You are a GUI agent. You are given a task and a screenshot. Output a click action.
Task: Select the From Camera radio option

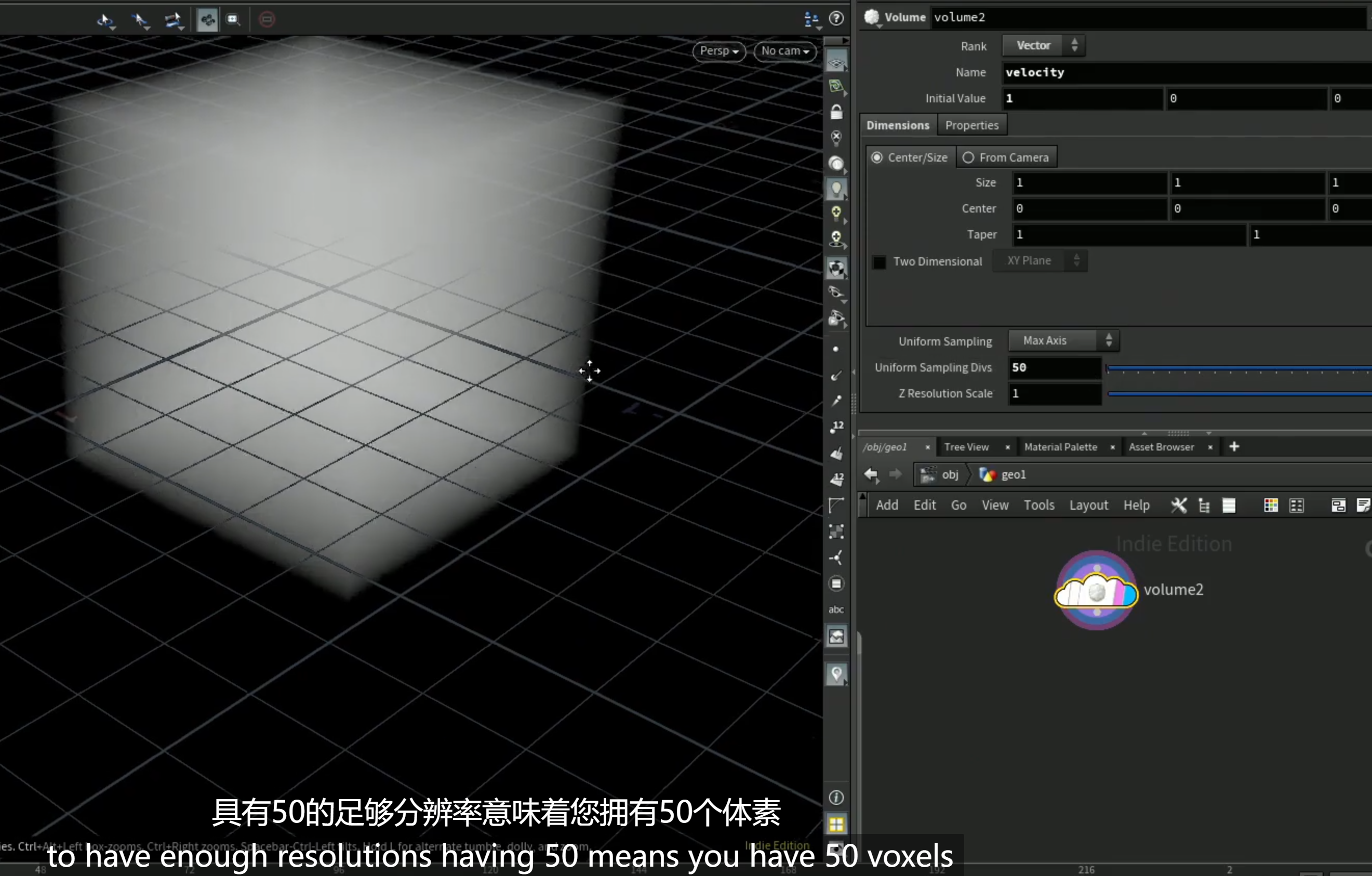pos(968,157)
